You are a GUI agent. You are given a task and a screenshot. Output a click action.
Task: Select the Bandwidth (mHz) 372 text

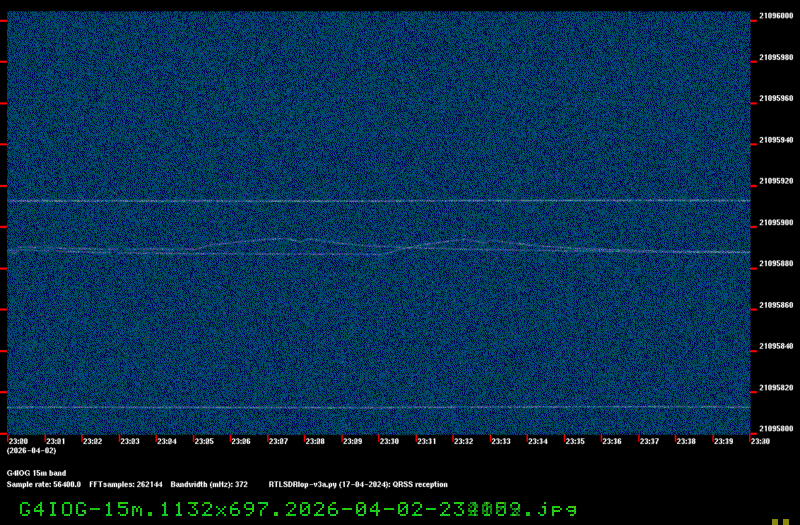click(209, 484)
